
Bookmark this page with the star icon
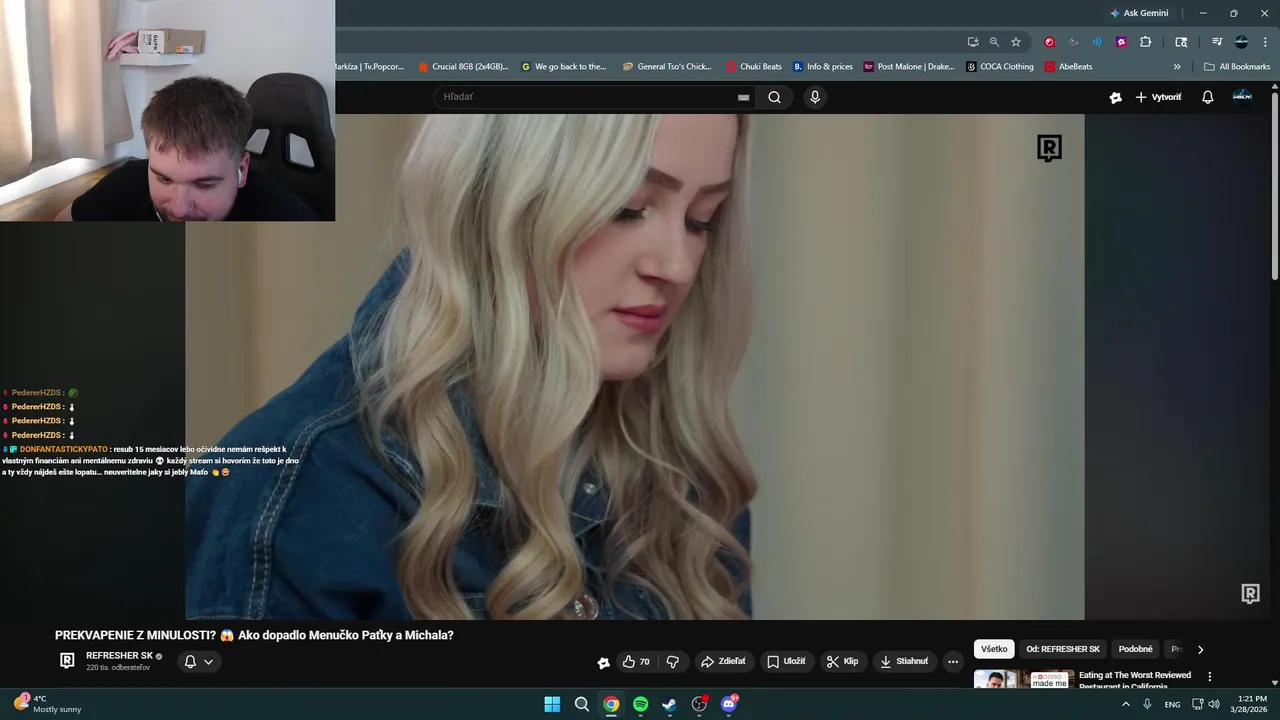tap(1016, 42)
